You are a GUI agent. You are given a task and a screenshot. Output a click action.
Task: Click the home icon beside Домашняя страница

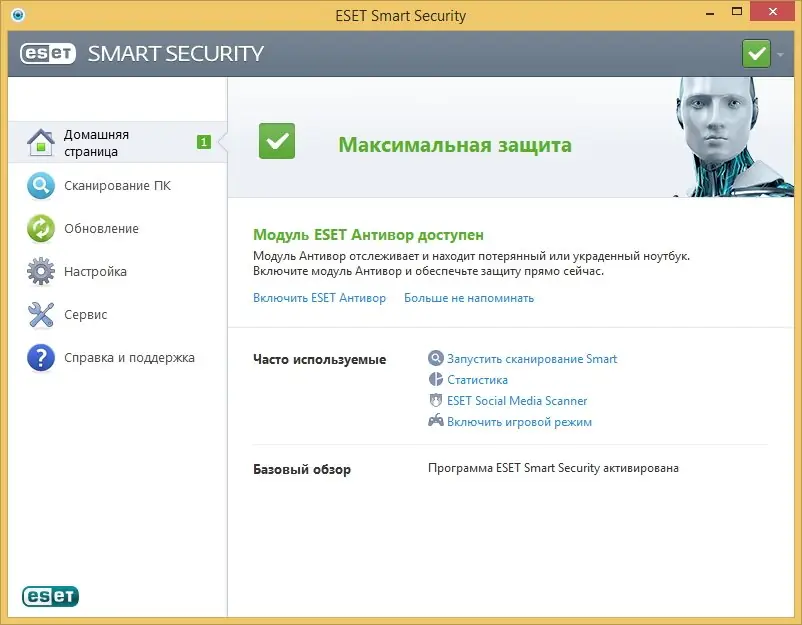coord(39,140)
